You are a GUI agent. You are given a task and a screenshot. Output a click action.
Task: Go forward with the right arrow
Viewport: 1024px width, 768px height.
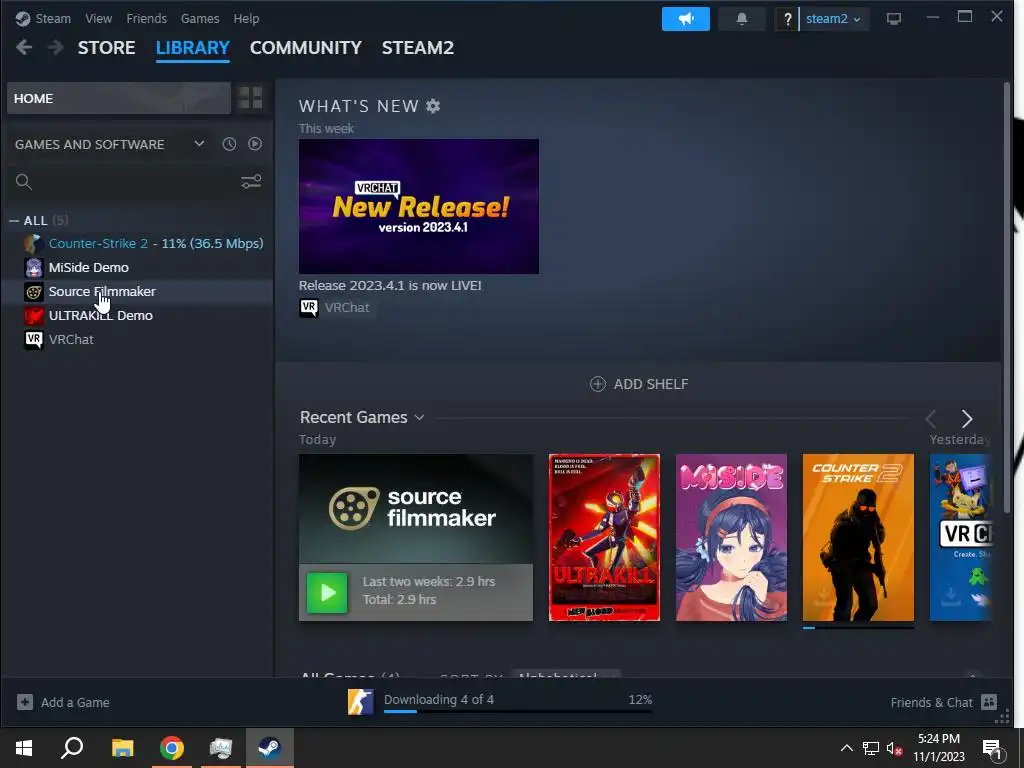tap(56, 47)
